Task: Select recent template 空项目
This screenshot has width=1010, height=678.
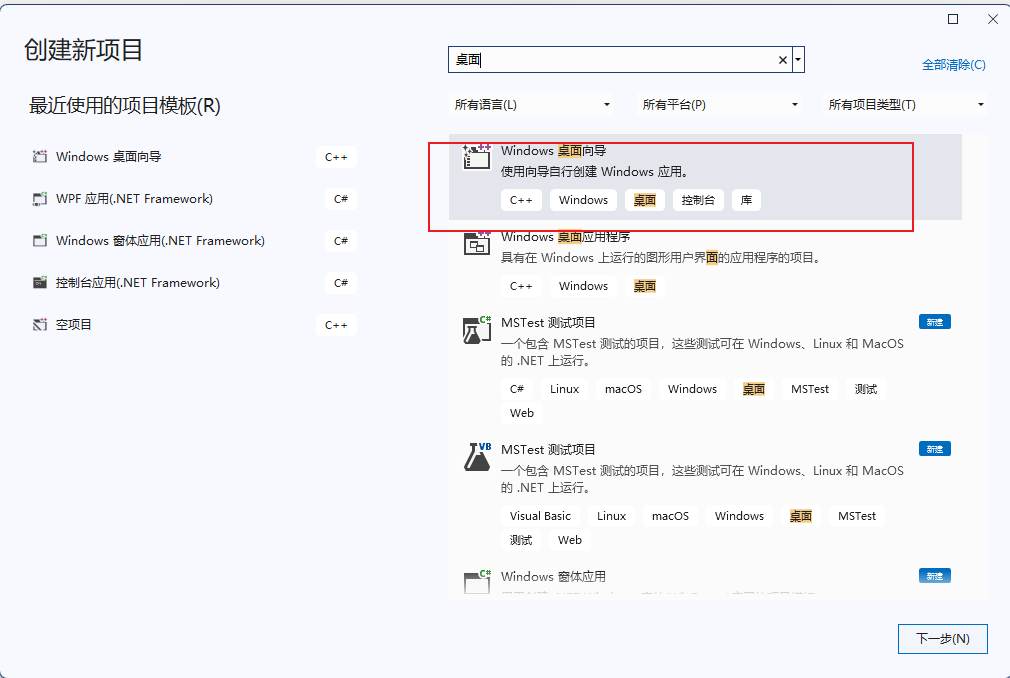Action: pyautogui.click(x=73, y=325)
